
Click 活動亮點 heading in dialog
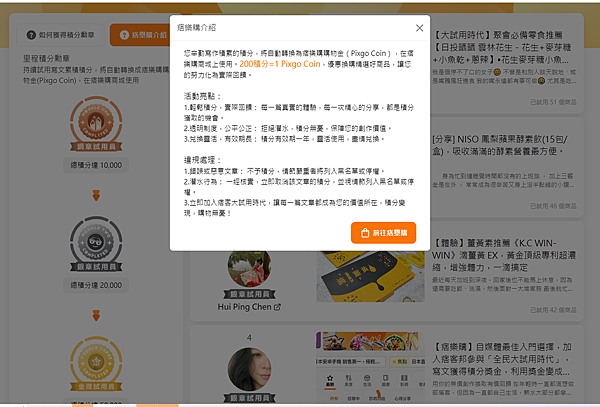202,96
